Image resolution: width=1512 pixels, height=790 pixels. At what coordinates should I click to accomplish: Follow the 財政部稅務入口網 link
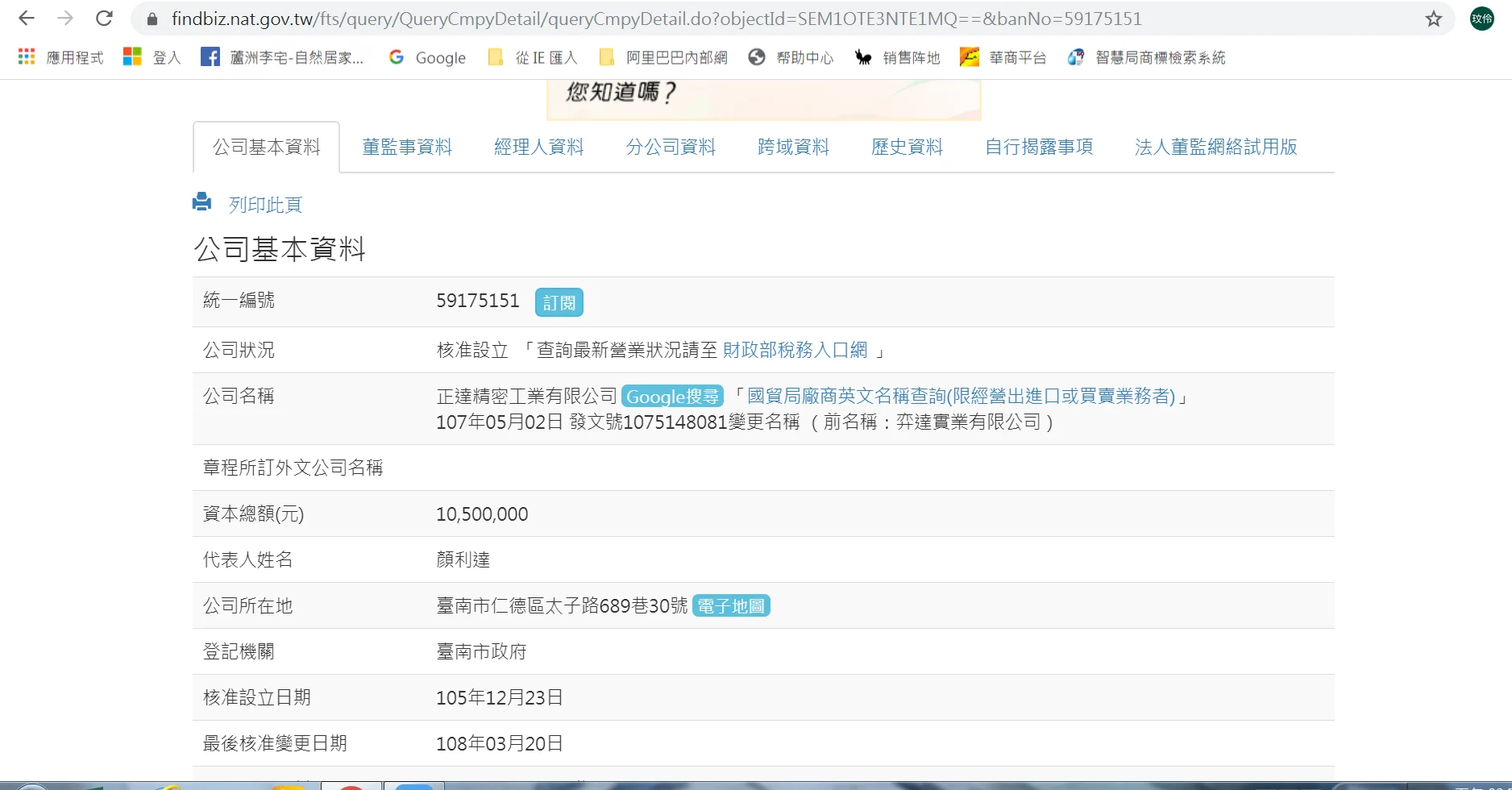795,350
